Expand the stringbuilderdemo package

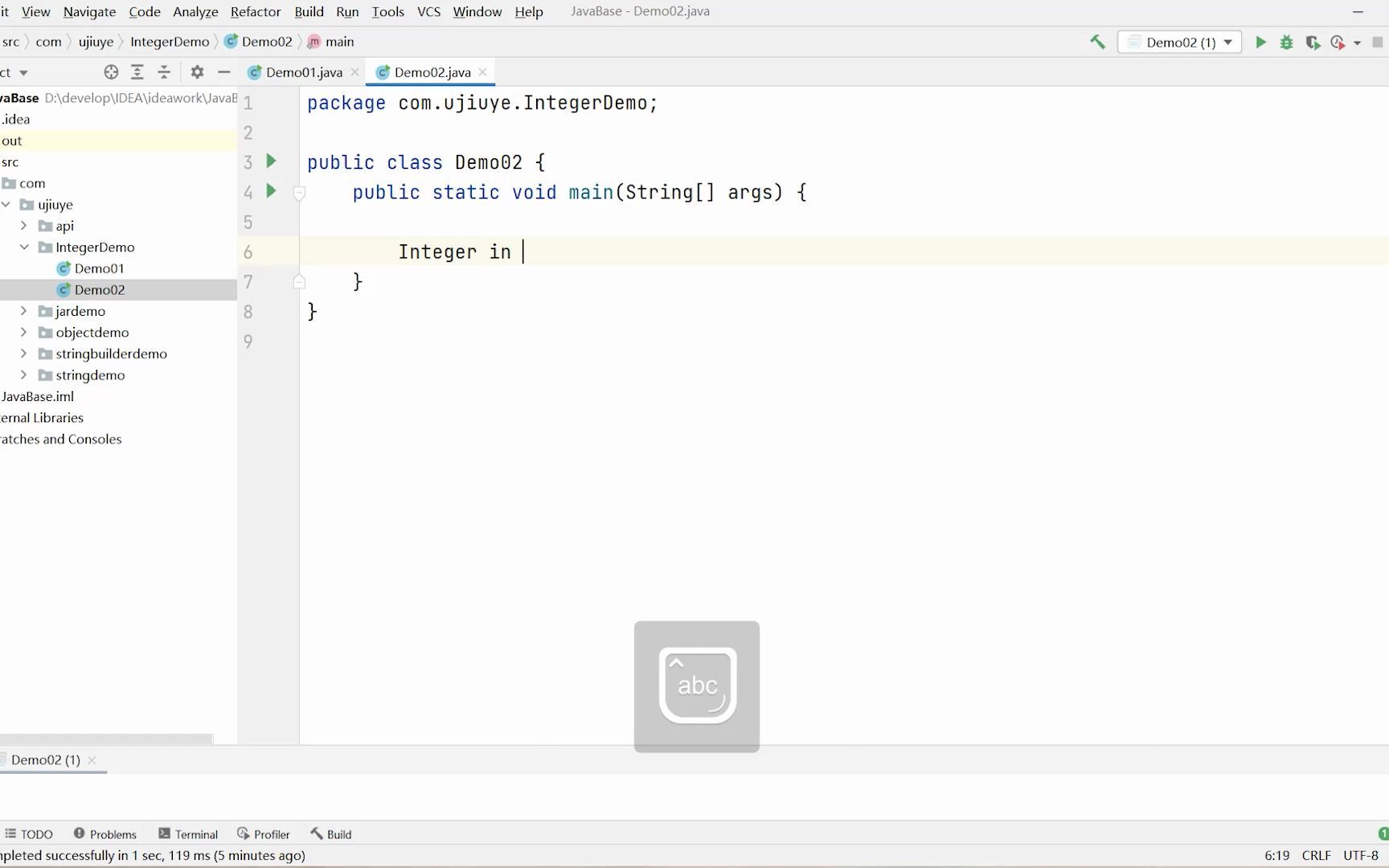click(24, 354)
